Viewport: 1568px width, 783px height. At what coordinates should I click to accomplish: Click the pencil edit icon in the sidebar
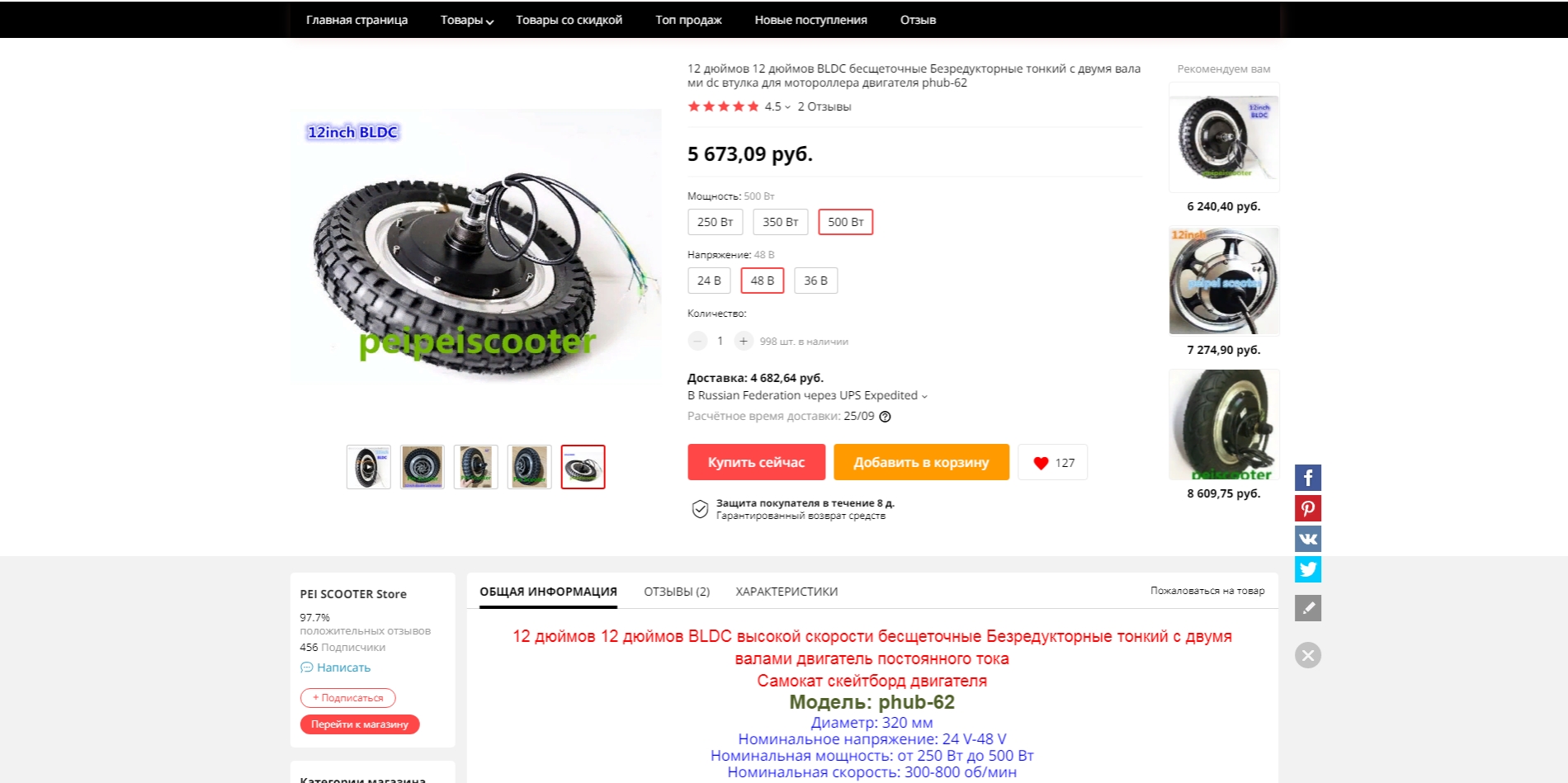[1308, 608]
